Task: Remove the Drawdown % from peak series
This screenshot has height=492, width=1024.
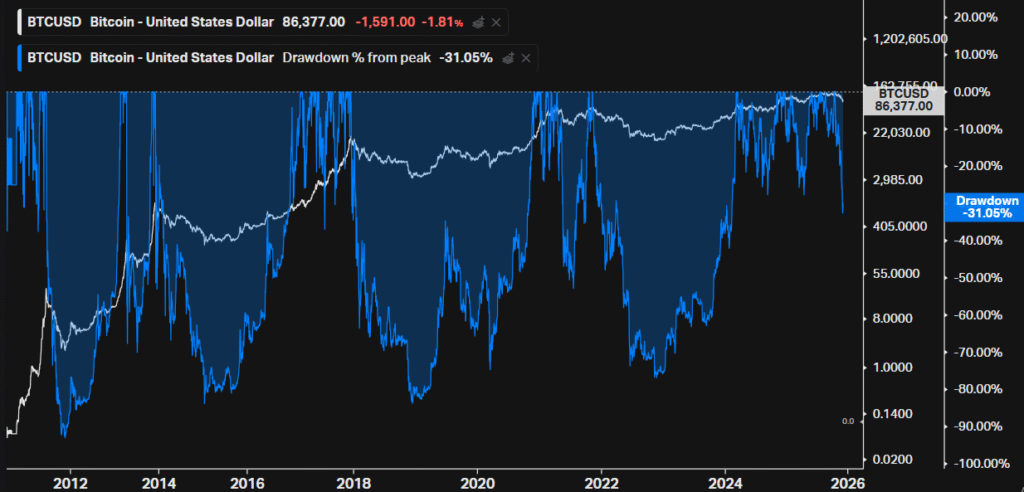Action: click(527, 58)
